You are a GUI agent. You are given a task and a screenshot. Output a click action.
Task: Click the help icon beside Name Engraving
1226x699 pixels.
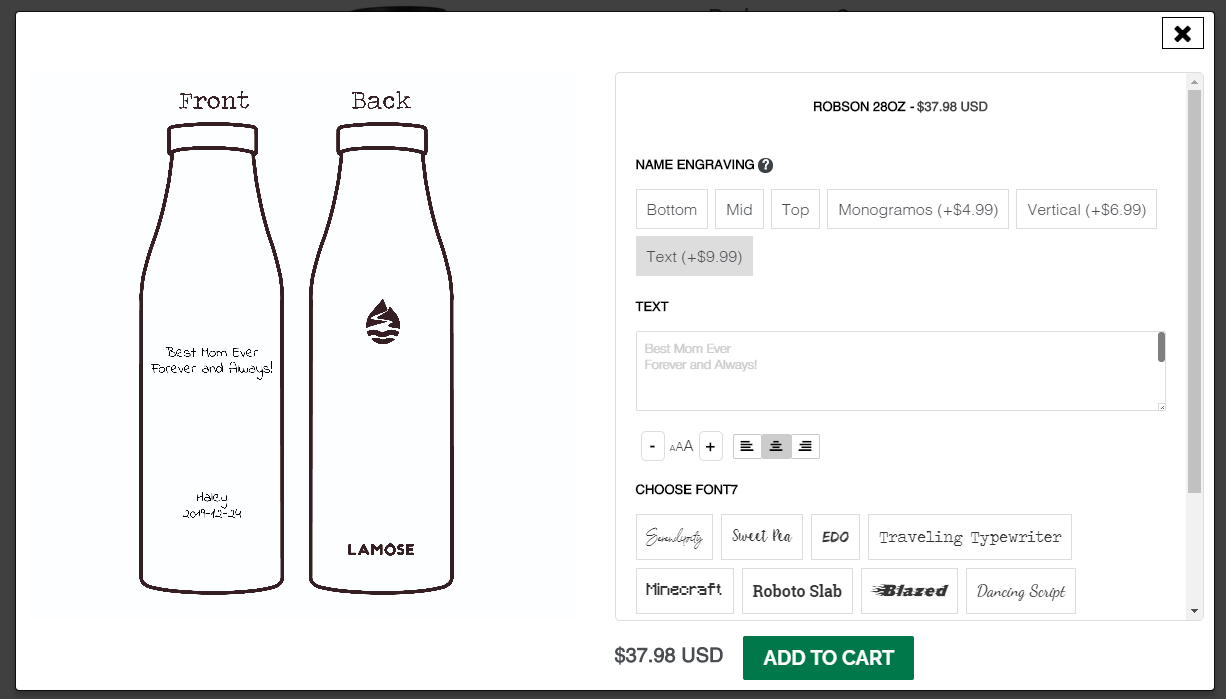point(766,165)
